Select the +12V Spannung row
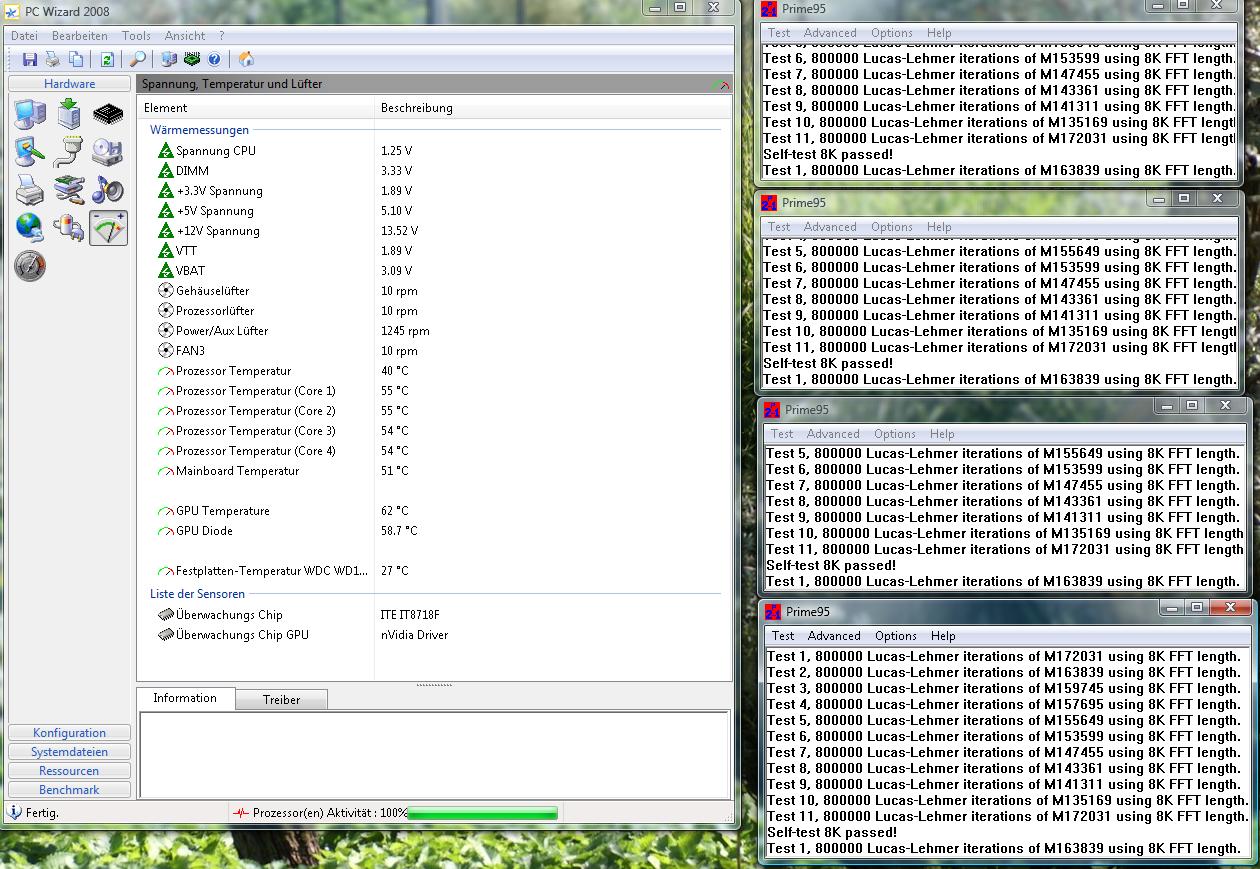The height and width of the screenshot is (869, 1260). (434, 231)
